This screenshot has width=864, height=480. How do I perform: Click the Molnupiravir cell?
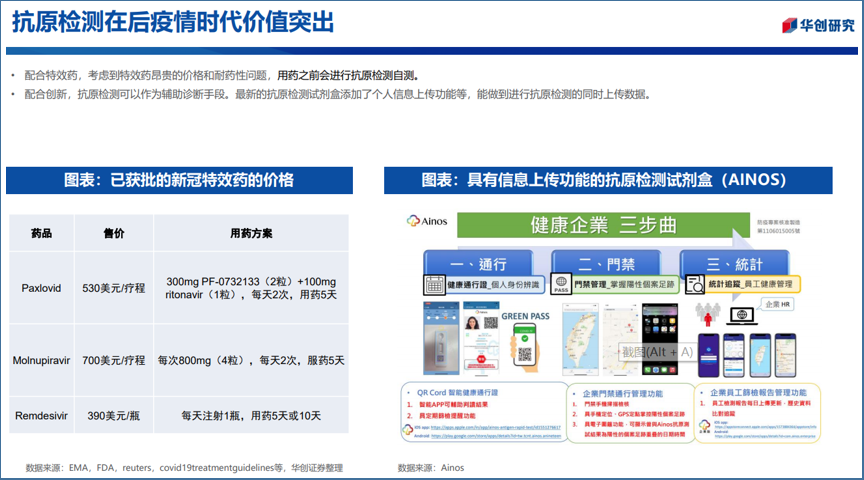pos(41,360)
